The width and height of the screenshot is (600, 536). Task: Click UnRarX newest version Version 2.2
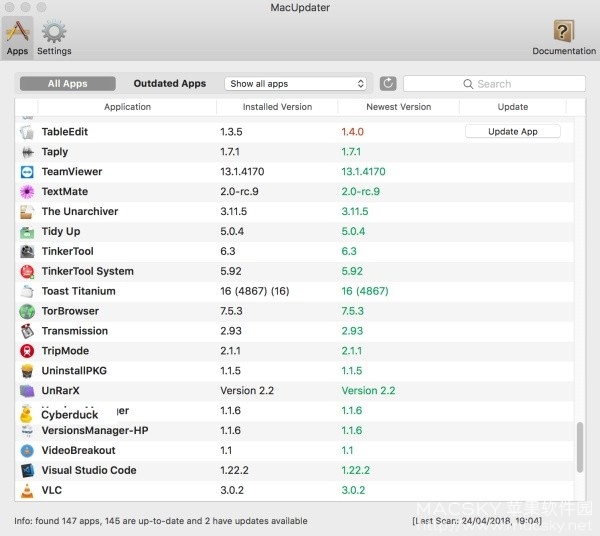pyautogui.click(x=368, y=391)
